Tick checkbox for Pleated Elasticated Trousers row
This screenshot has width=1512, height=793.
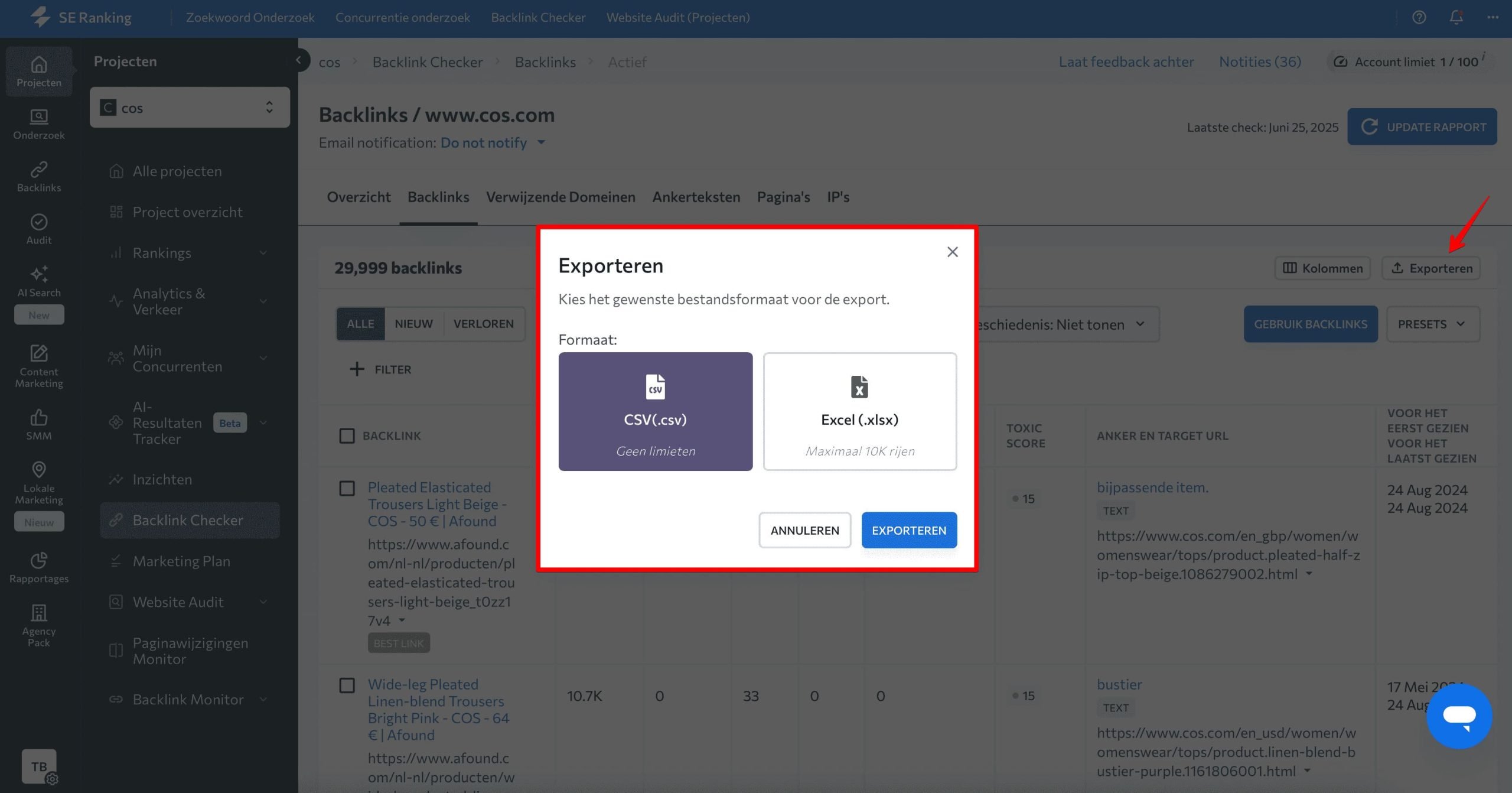click(347, 489)
